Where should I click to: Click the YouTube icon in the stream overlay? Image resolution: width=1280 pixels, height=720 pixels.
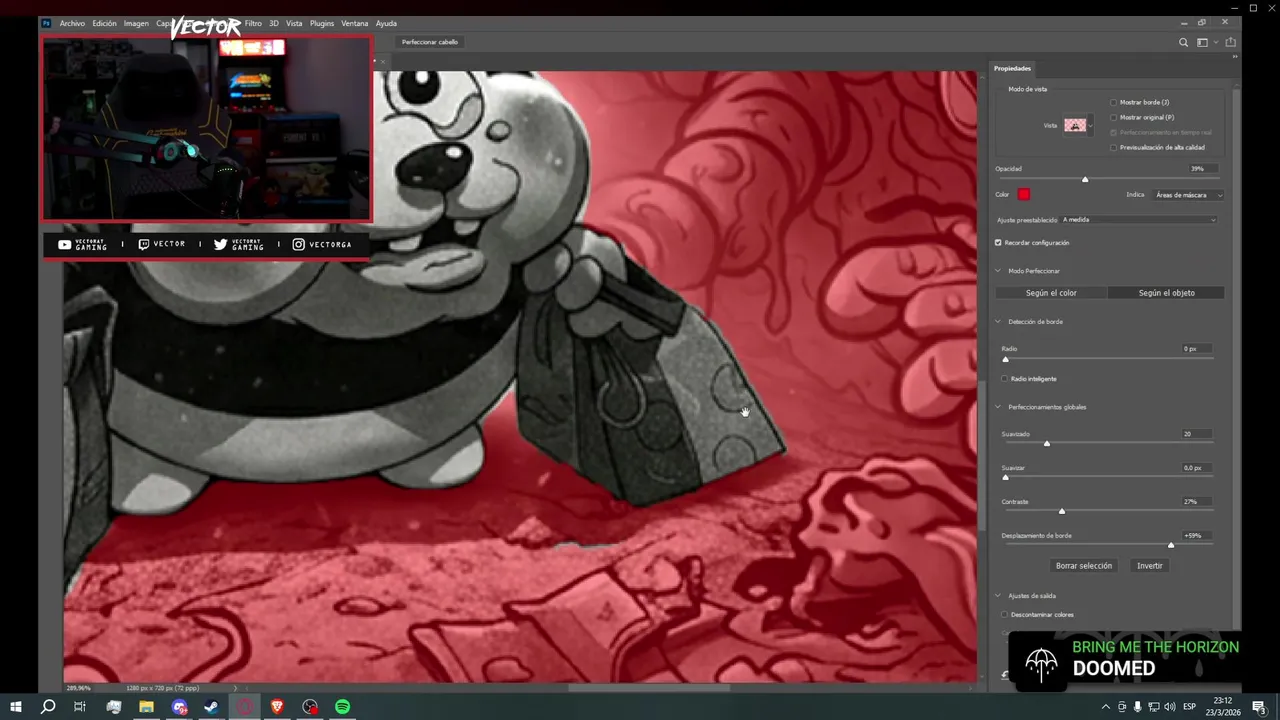[x=64, y=244]
